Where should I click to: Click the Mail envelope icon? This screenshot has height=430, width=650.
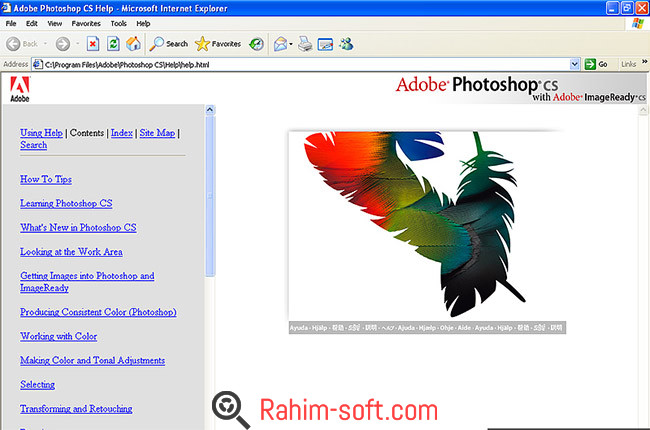point(281,44)
